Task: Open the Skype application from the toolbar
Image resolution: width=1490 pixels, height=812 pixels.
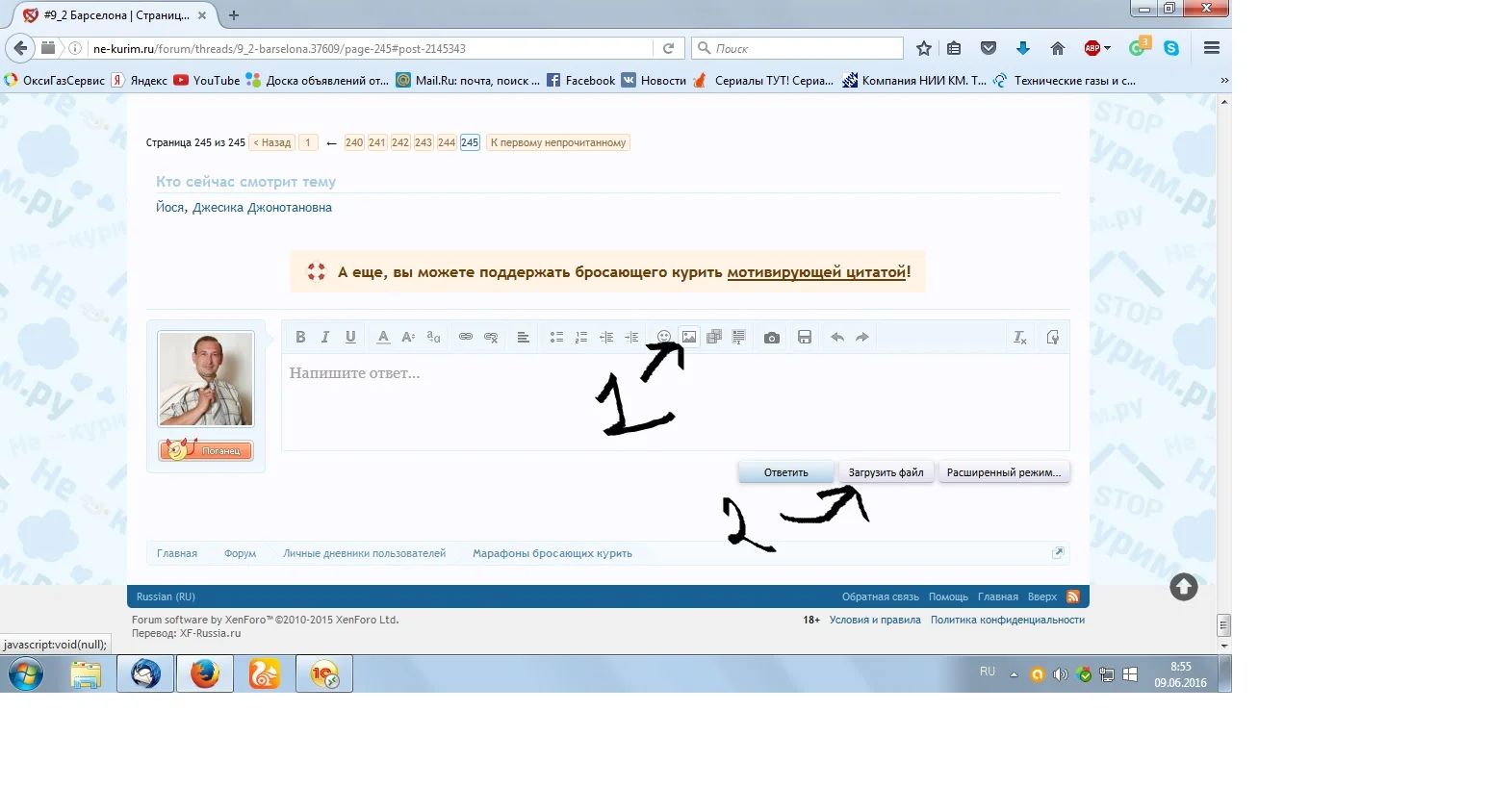Action: pos(1172,47)
